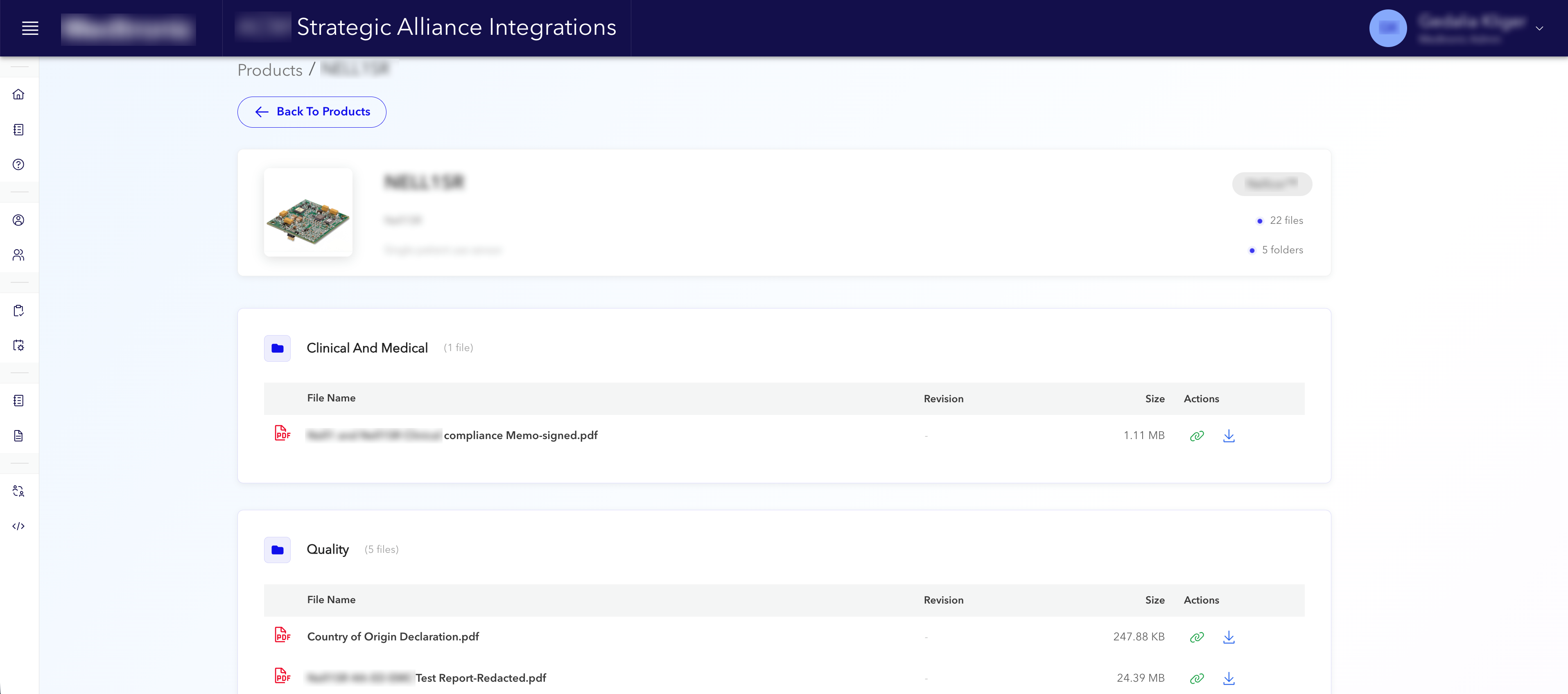Viewport: 1568px width, 694px height.
Task: Open the calendar settings icon in sidebar
Action: click(x=19, y=345)
